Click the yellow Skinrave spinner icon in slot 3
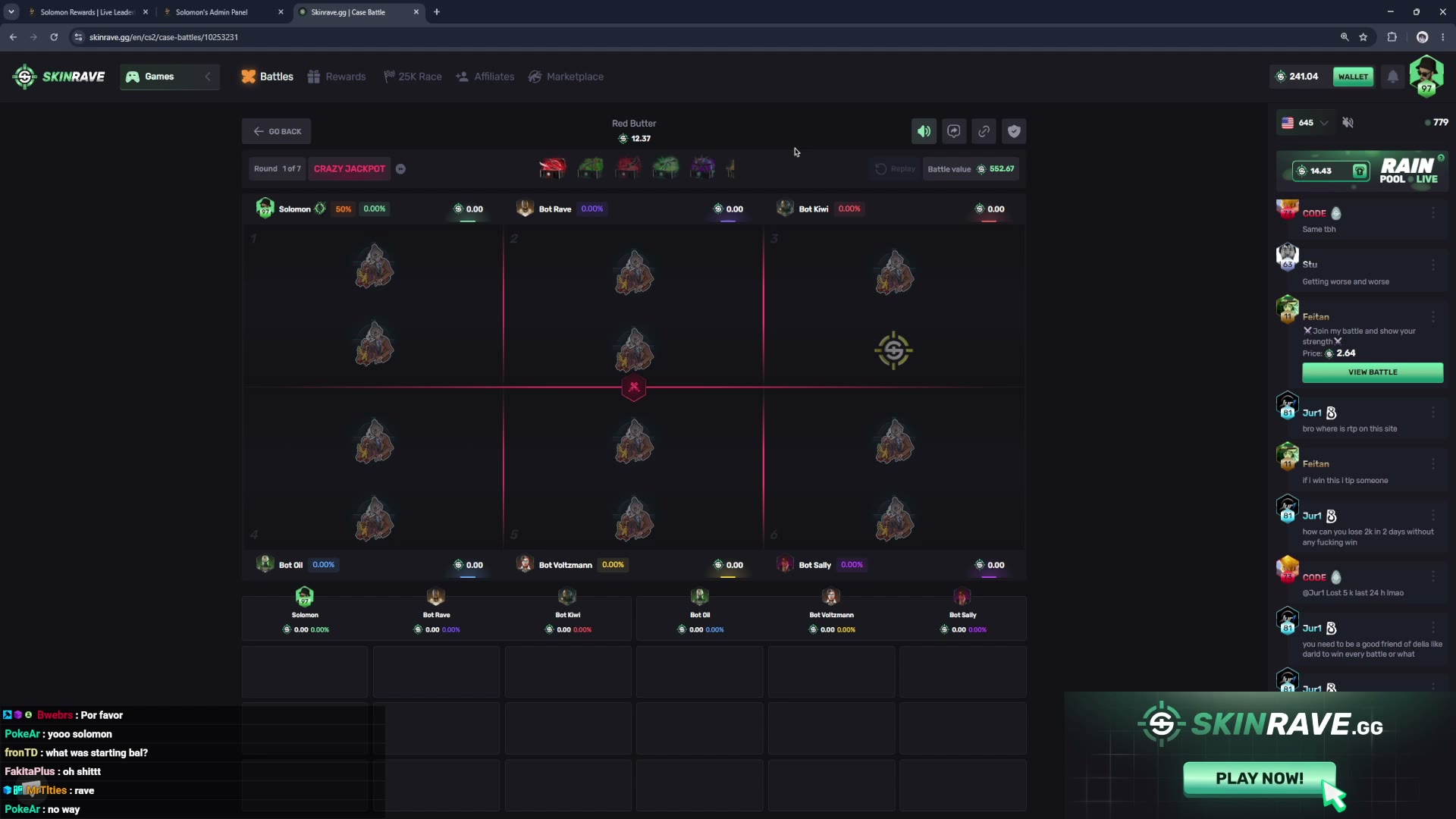 click(x=893, y=350)
